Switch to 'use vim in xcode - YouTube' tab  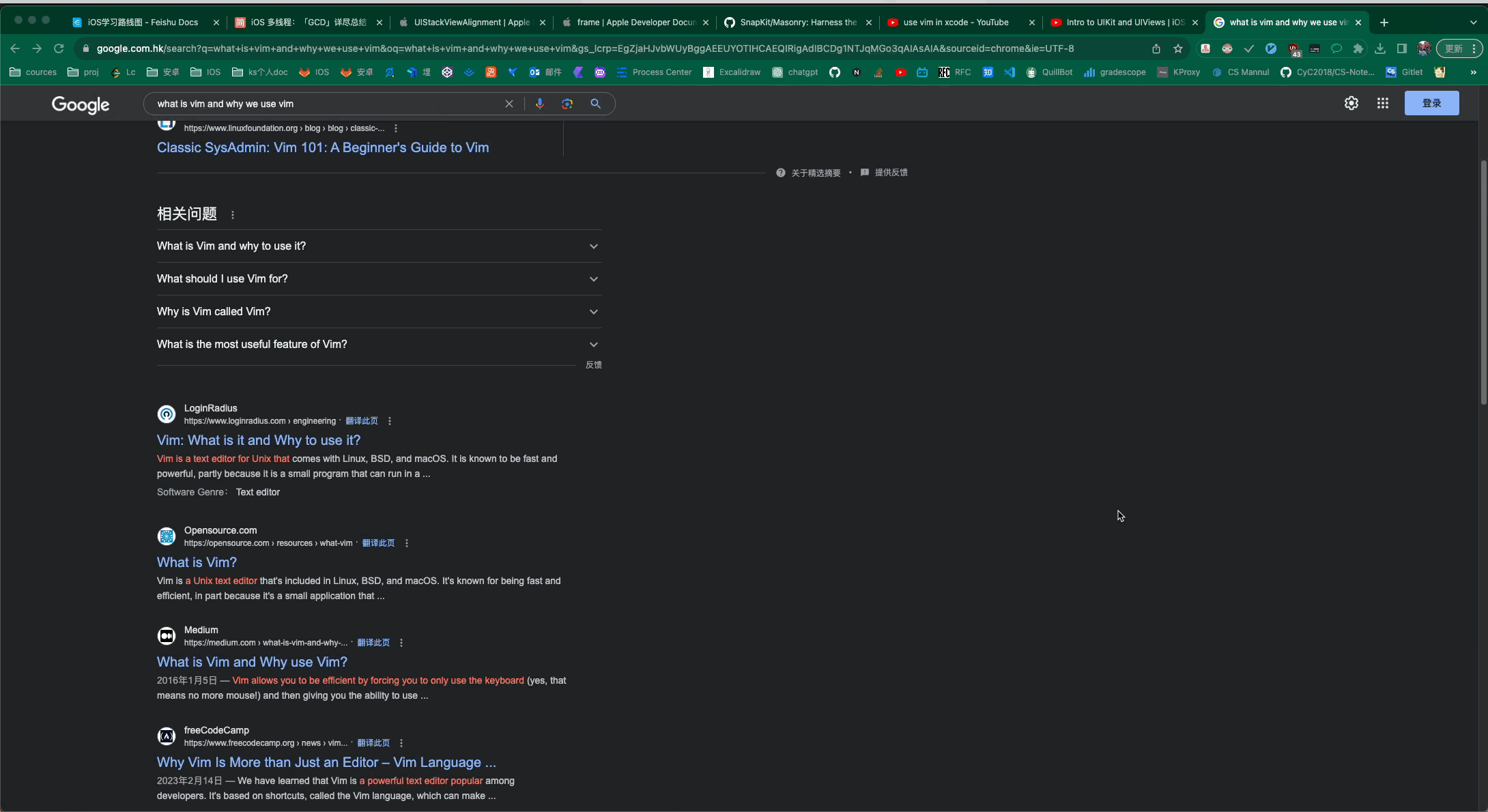(x=956, y=23)
